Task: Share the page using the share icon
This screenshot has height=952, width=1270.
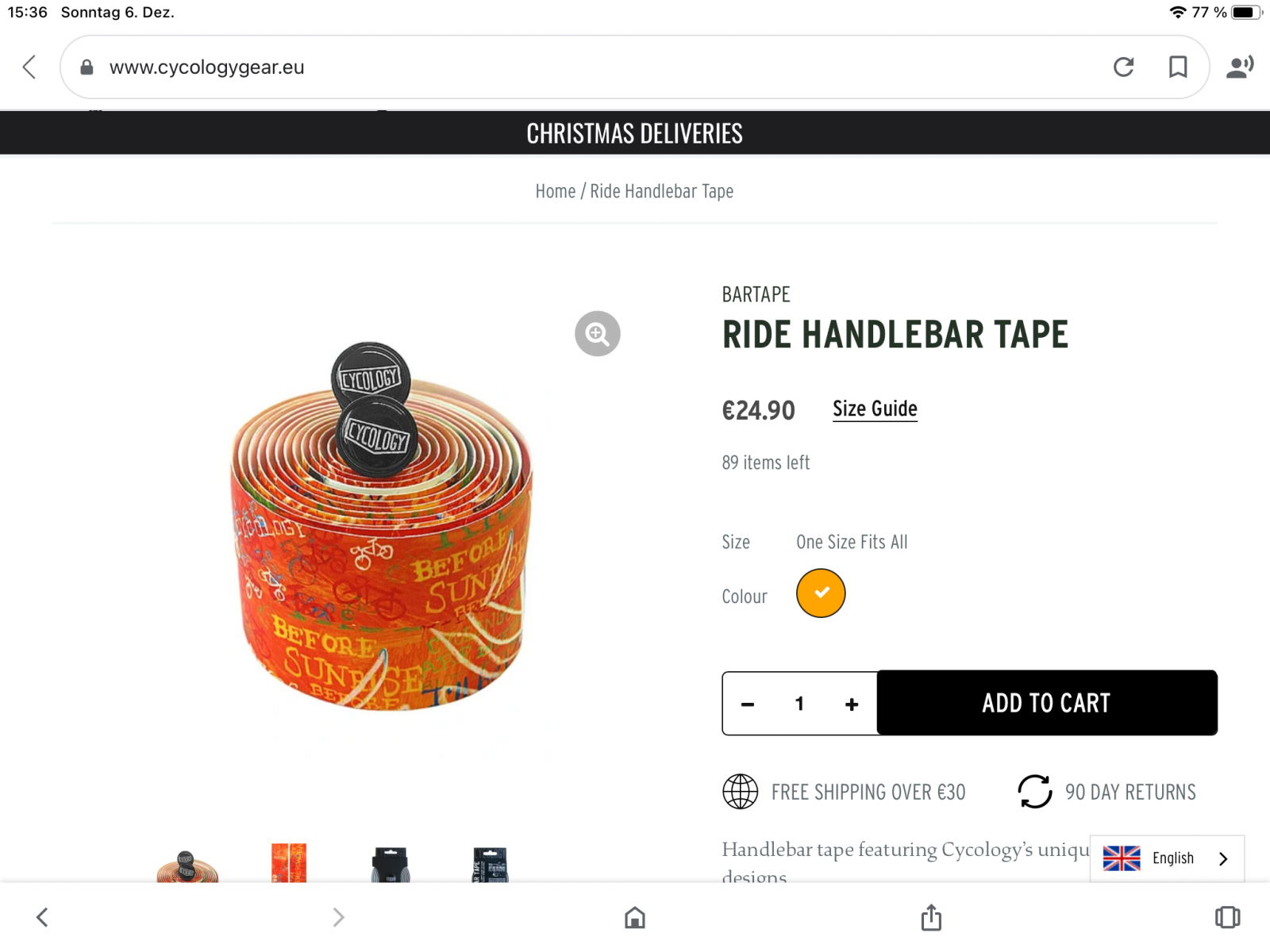Action: [x=931, y=918]
